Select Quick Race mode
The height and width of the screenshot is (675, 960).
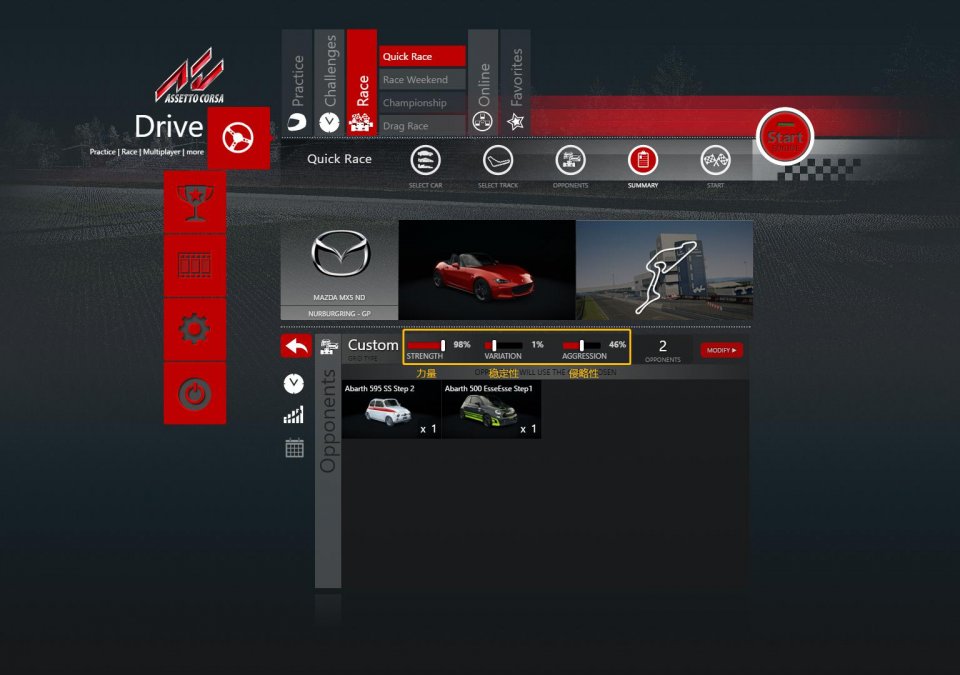[x=422, y=56]
